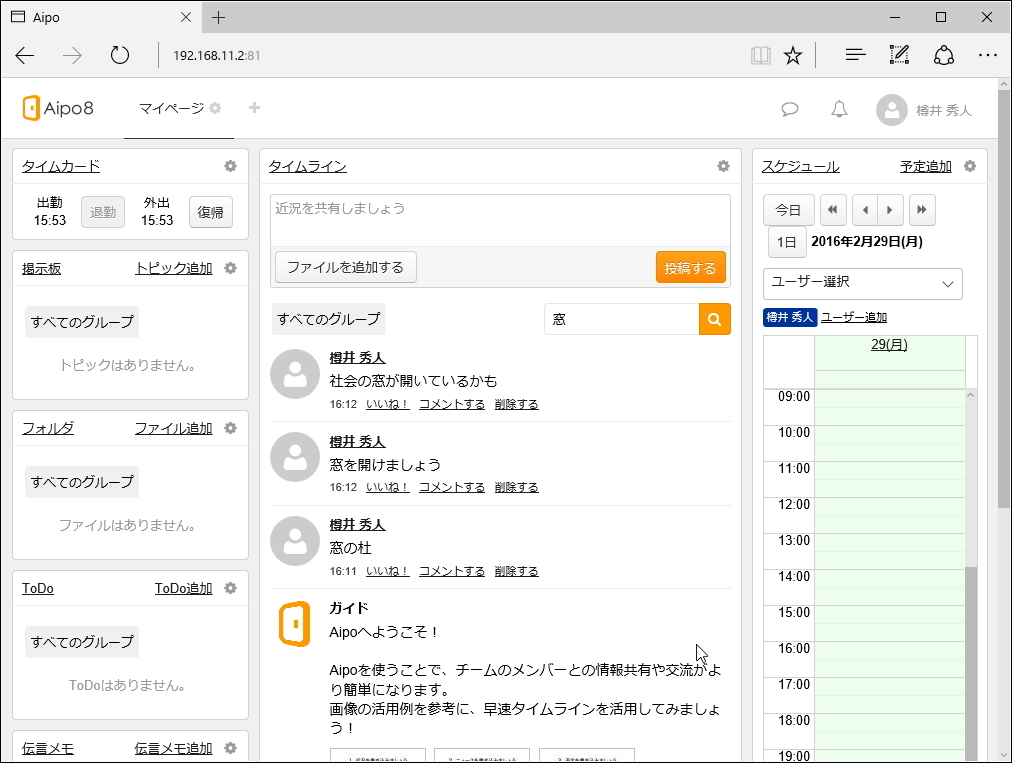Screen dimensions: 1012x763
Task: Jump to the next day arrow in schedule
Action: click(x=889, y=209)
